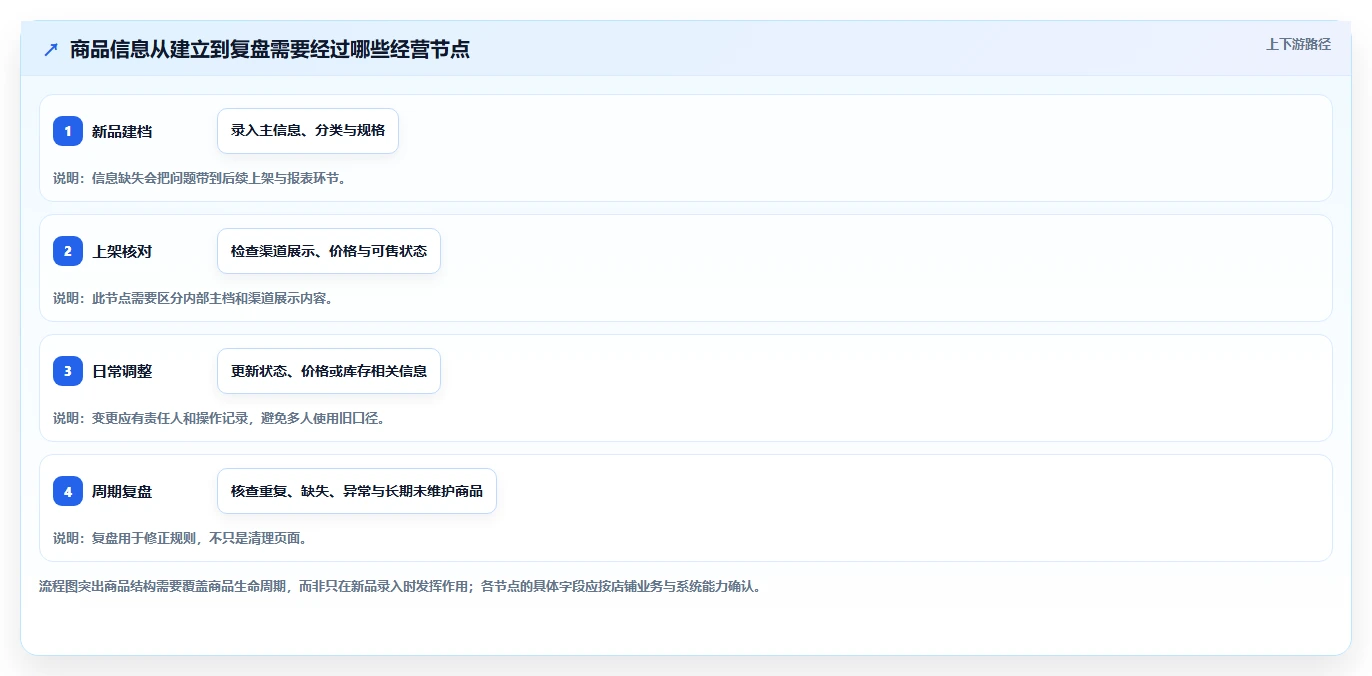This screenshot has height=676, width=1372.
Task: Click the 上架核对 step name
Action: (122, 251)
